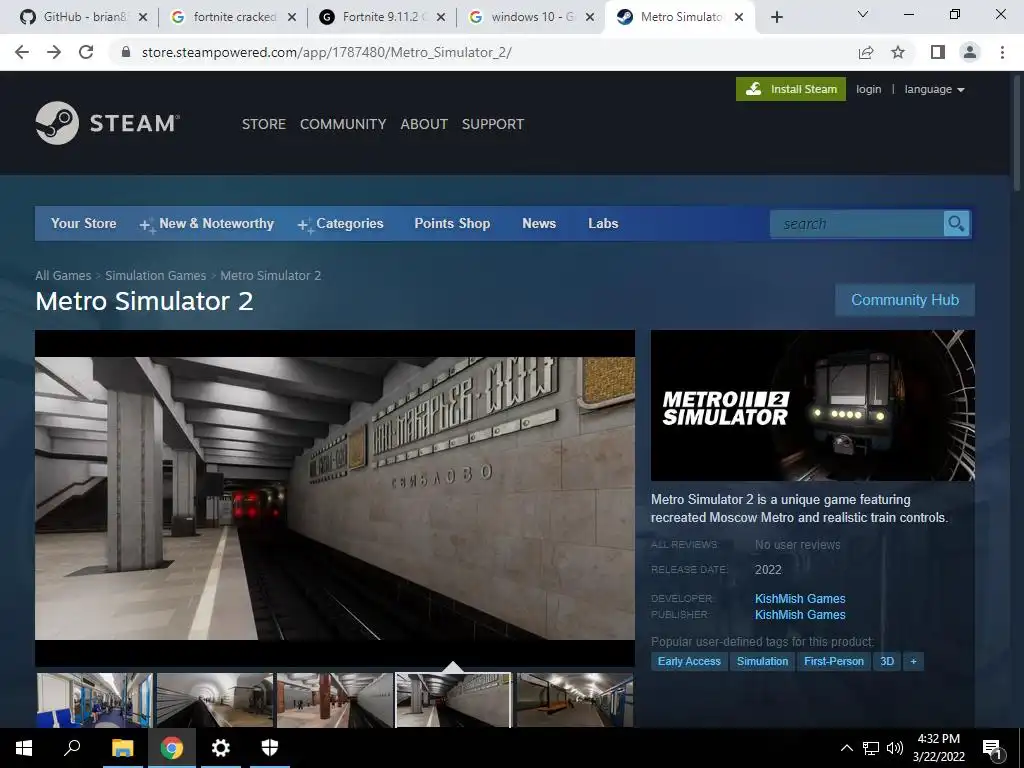Screen dimensions: 1024x768
Task: Open the STORE menu
Action: 264,124
